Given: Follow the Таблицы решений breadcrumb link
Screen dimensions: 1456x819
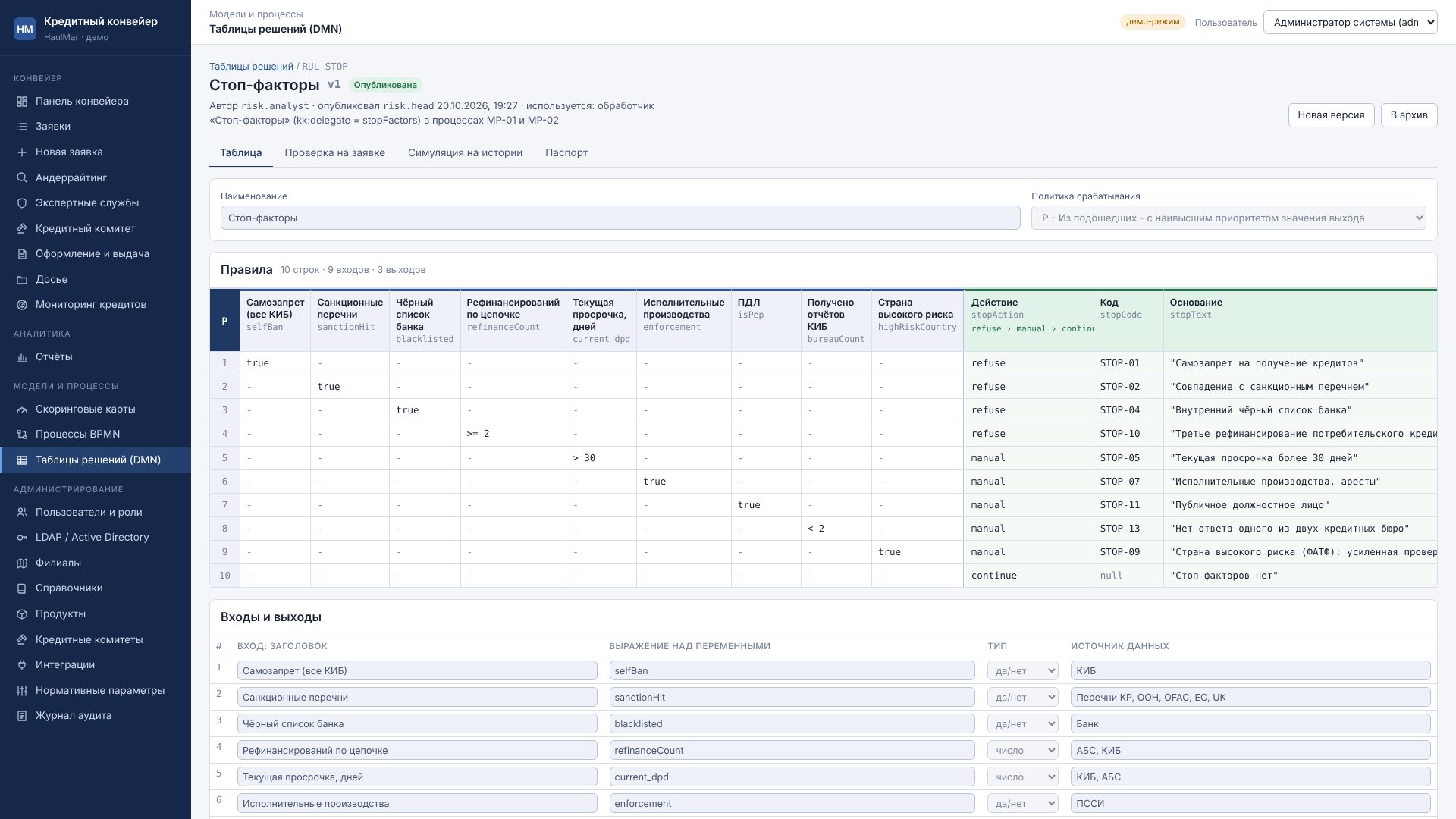Looking at the screenshot, I should (x=251, y=67).
